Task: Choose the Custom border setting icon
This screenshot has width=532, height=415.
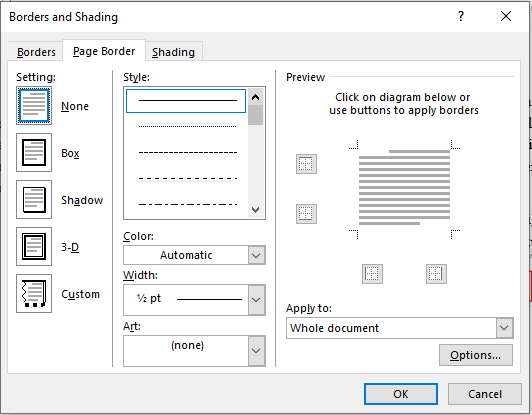Action: pyautogui.click(x=34, y=294)
